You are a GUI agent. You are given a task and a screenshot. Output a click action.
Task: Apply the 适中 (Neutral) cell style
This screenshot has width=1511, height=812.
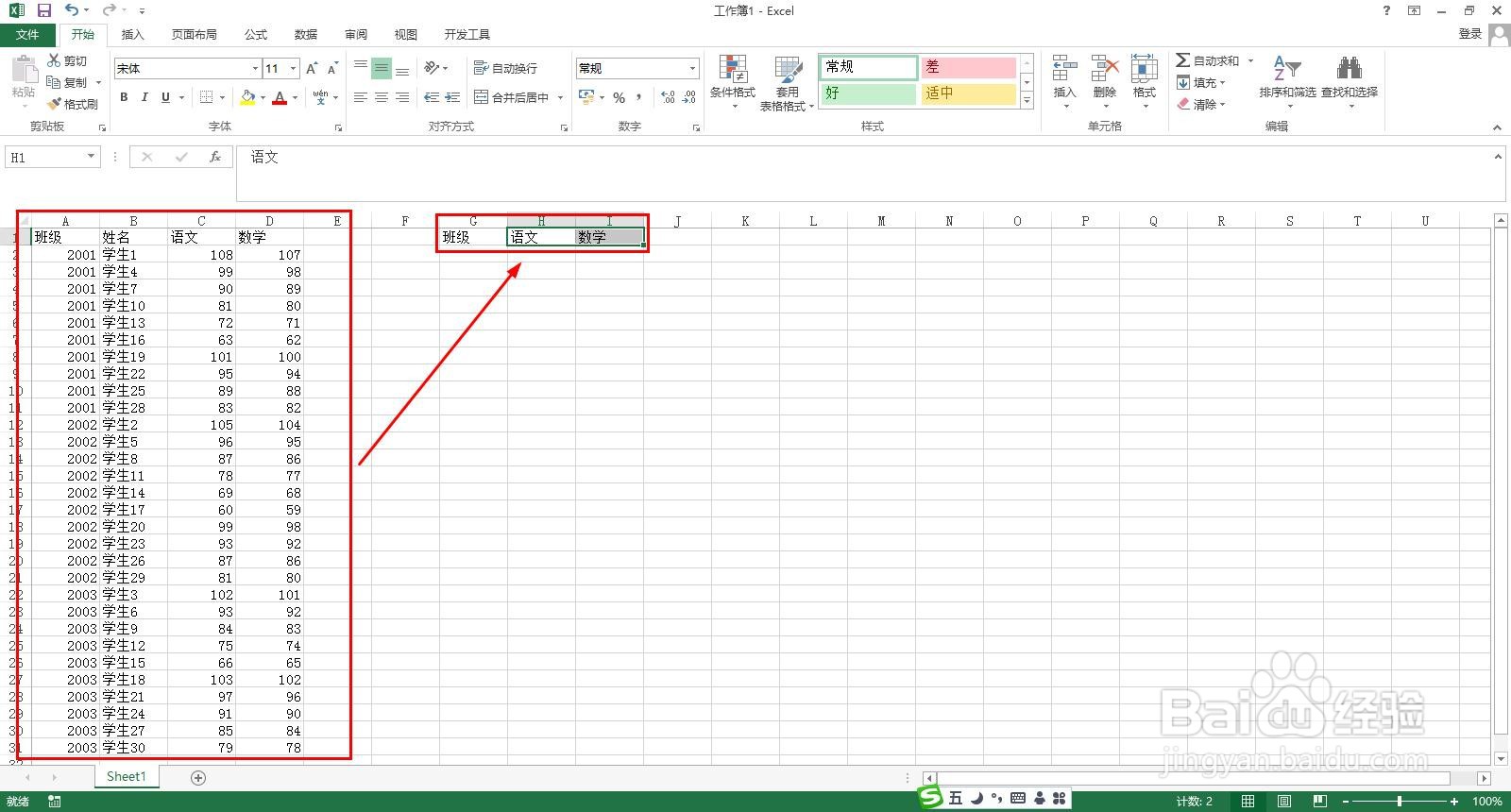click(x=968, y=93)
